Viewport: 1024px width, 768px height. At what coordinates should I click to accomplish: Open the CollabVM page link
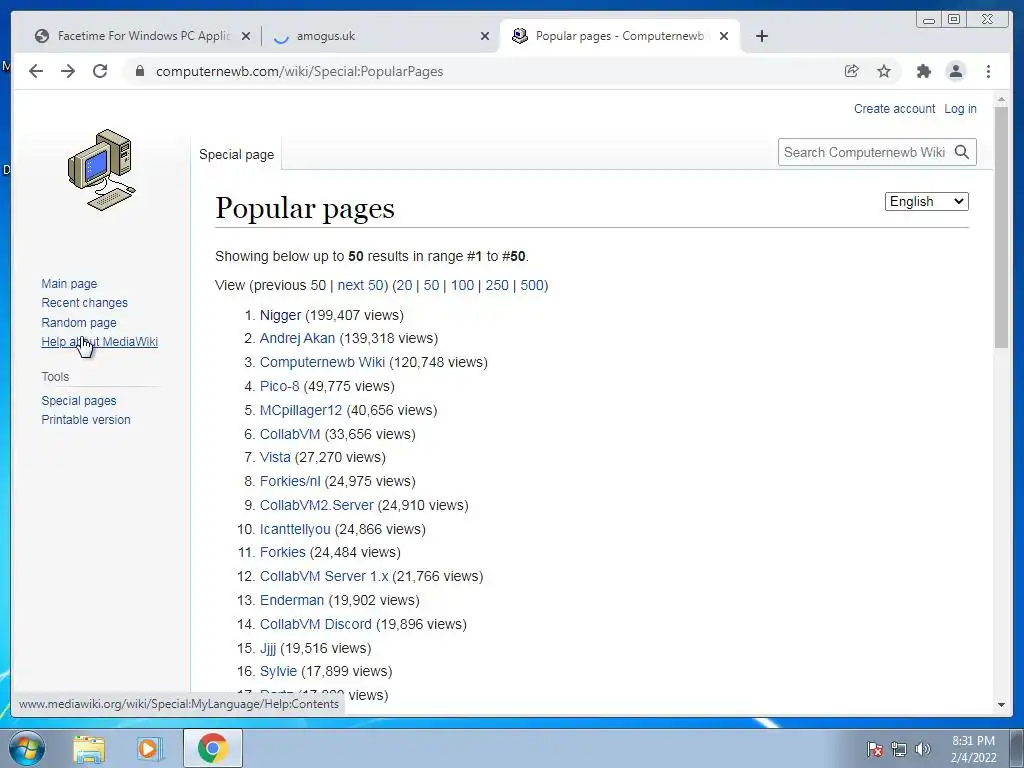pyautogui.click(x=290, y=434)
